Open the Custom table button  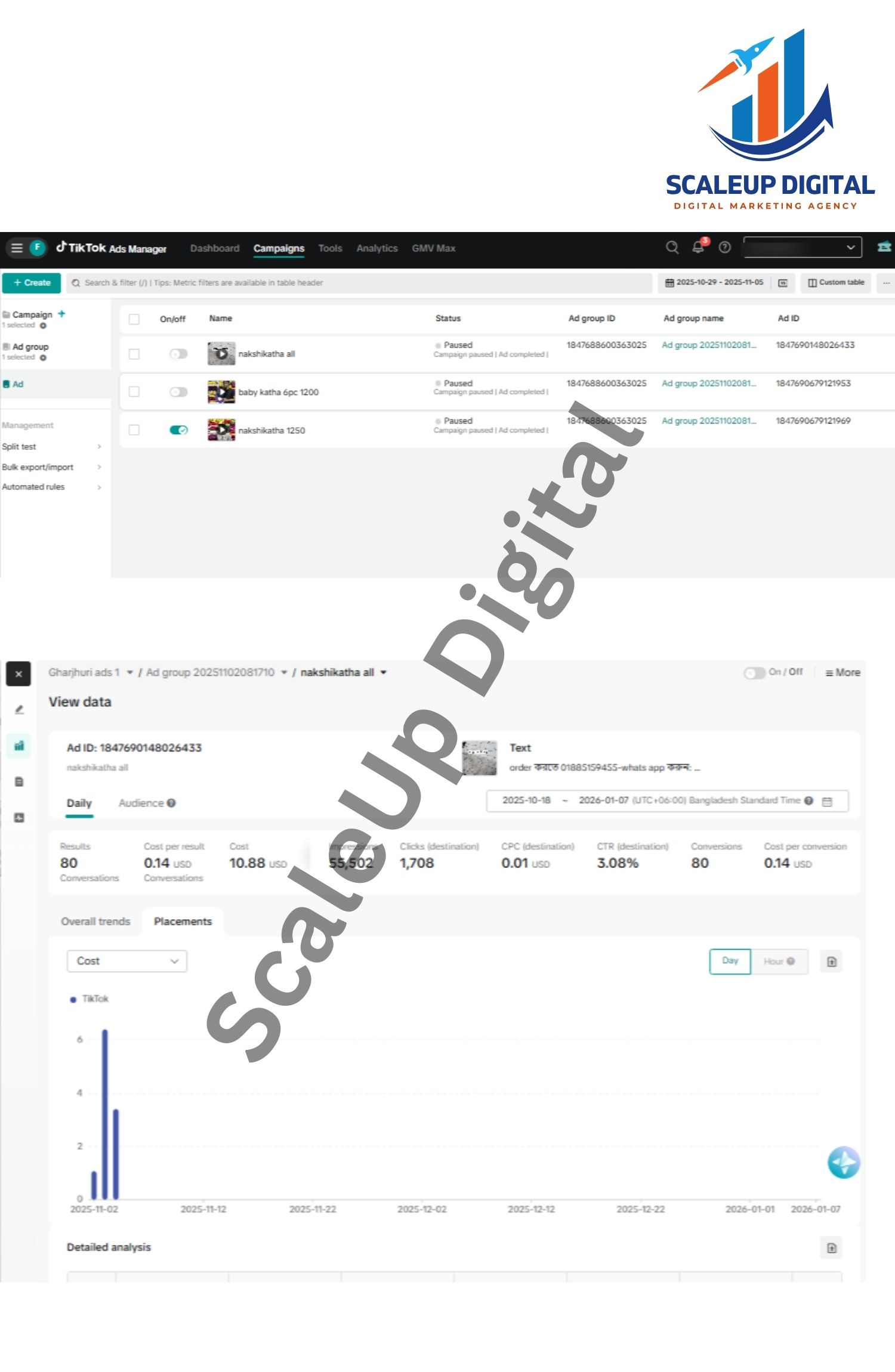835,283
